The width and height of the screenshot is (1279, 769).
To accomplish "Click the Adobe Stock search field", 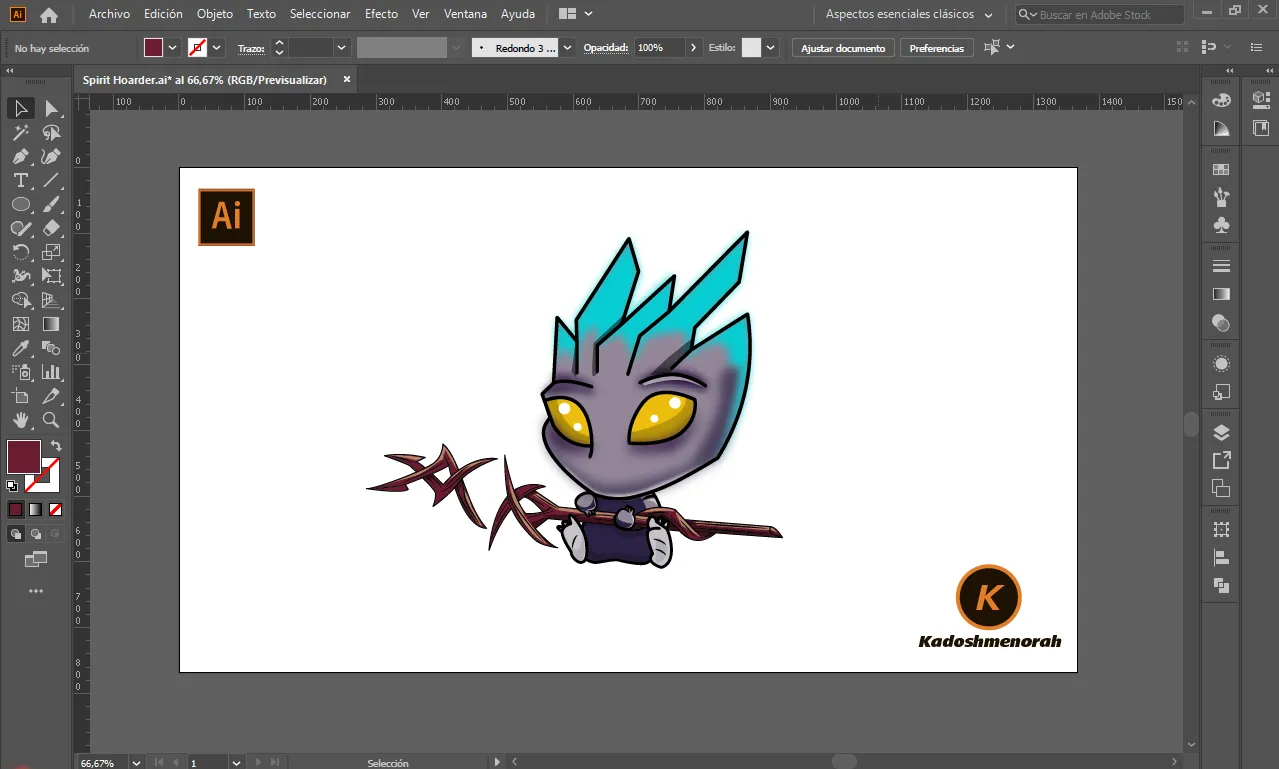I will click(x=1100, y=15).
